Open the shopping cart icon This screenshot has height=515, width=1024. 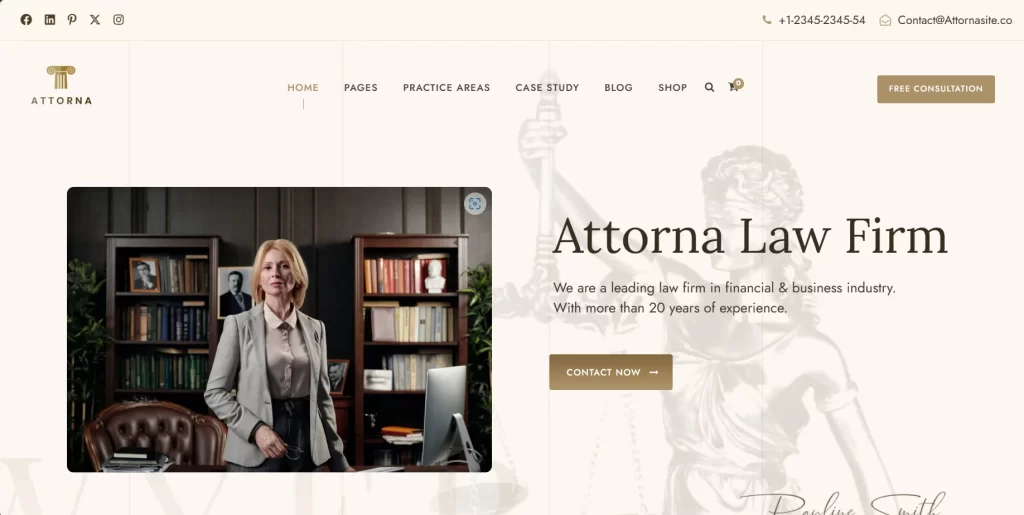click(x=734, y=86)
